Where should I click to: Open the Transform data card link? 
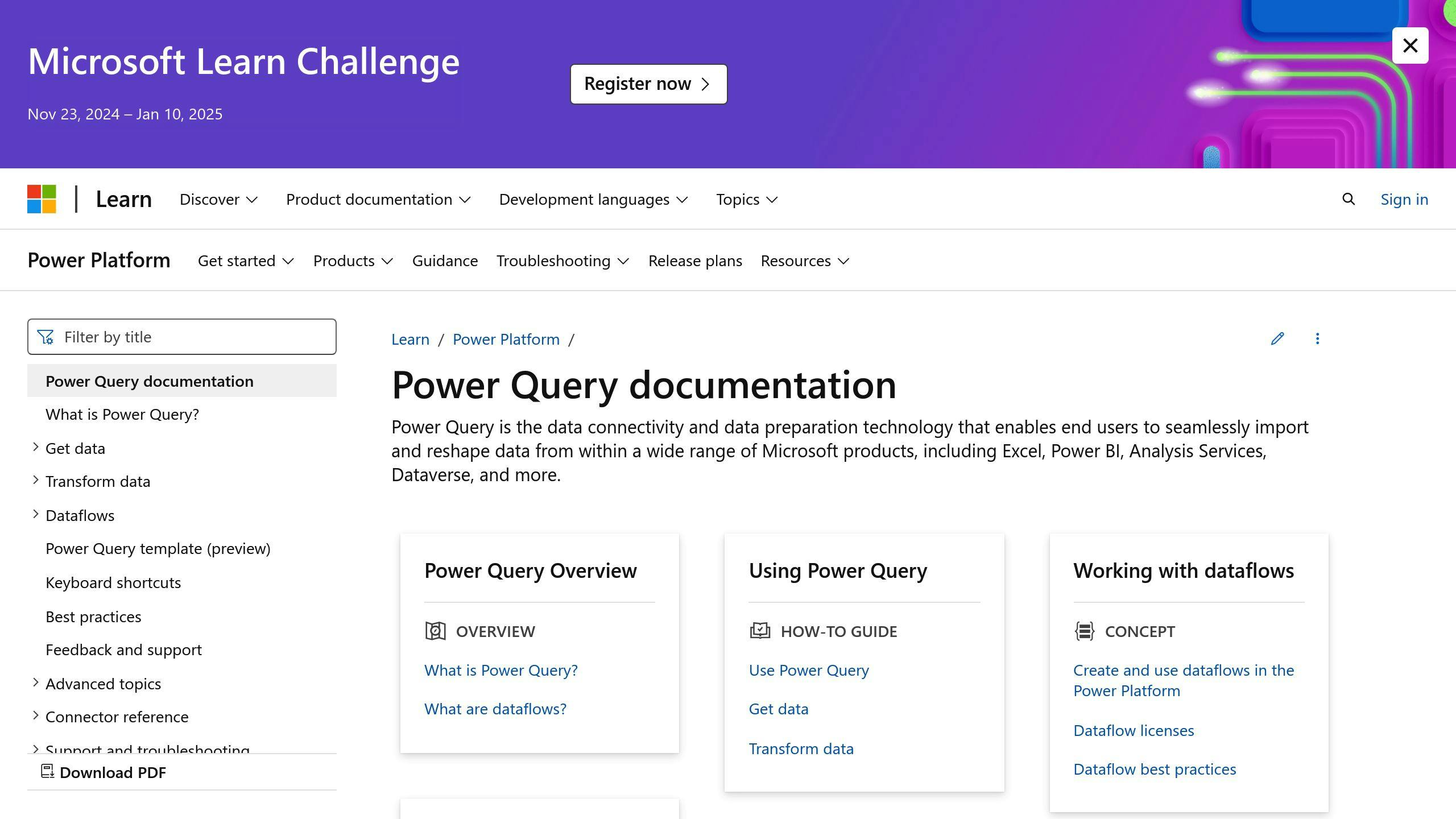point(801,748)
